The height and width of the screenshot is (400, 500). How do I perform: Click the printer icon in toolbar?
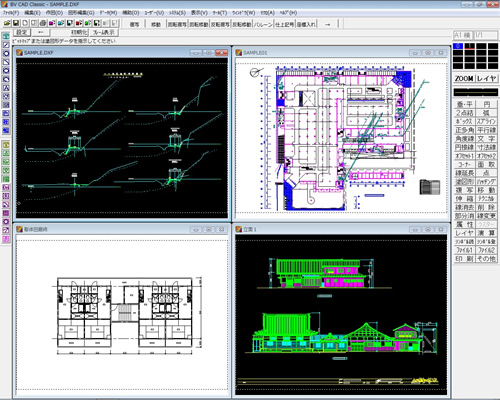(x=43, y=23)
